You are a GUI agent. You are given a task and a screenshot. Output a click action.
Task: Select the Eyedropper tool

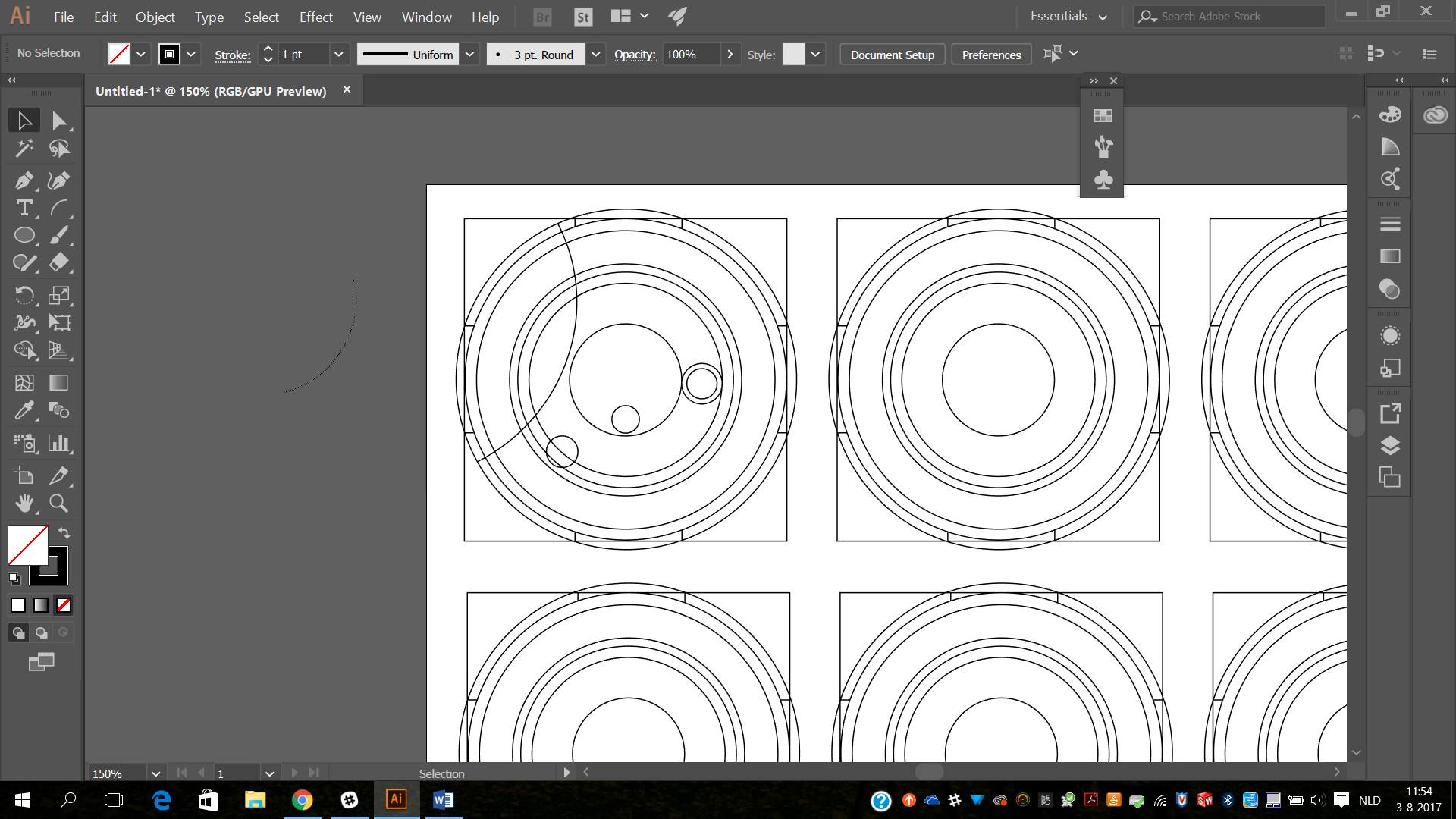click(x=24, y=410)
